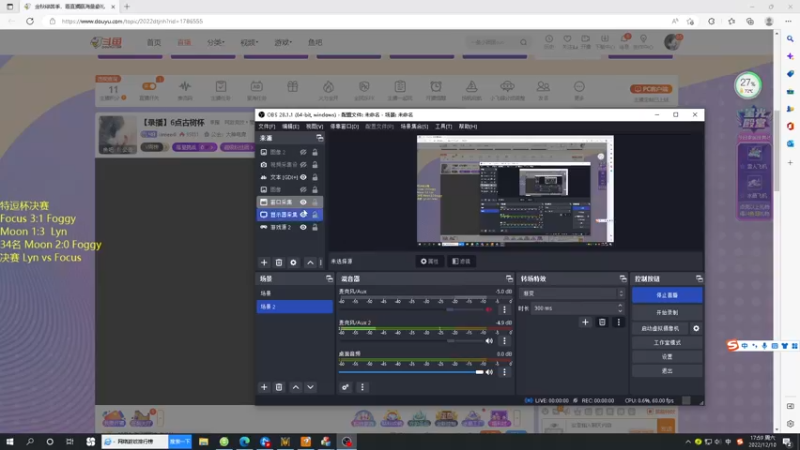Mute the 麦克风/Aux 2 channel speaker icon

point(489,341)
